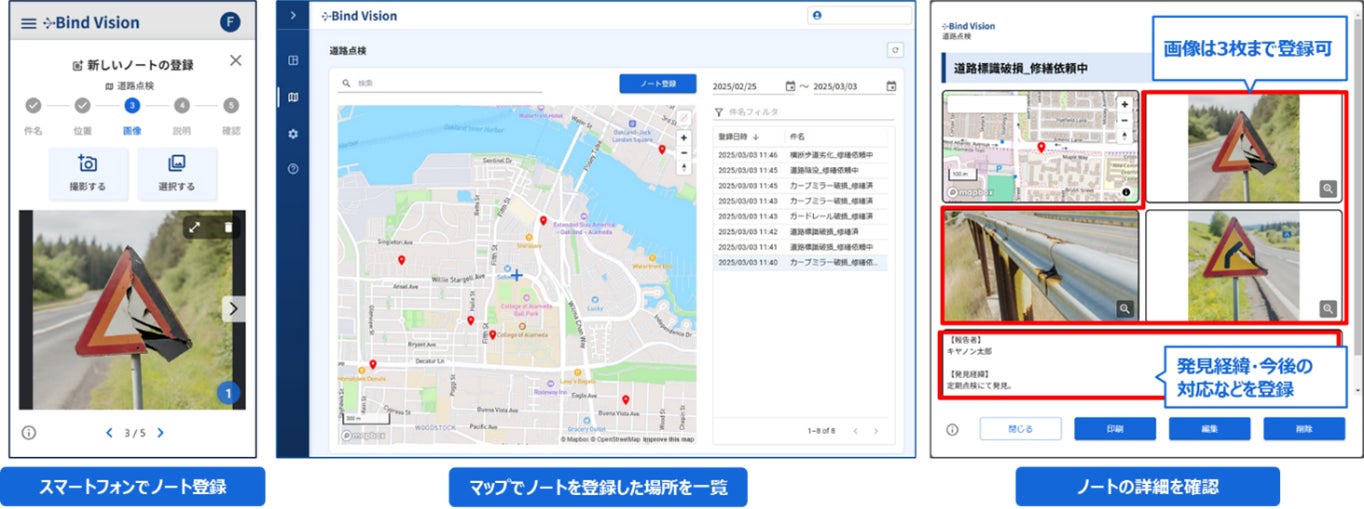Select step 3 画像 in the wizard
Viewport: 1364px width, 509px height.
131,105
